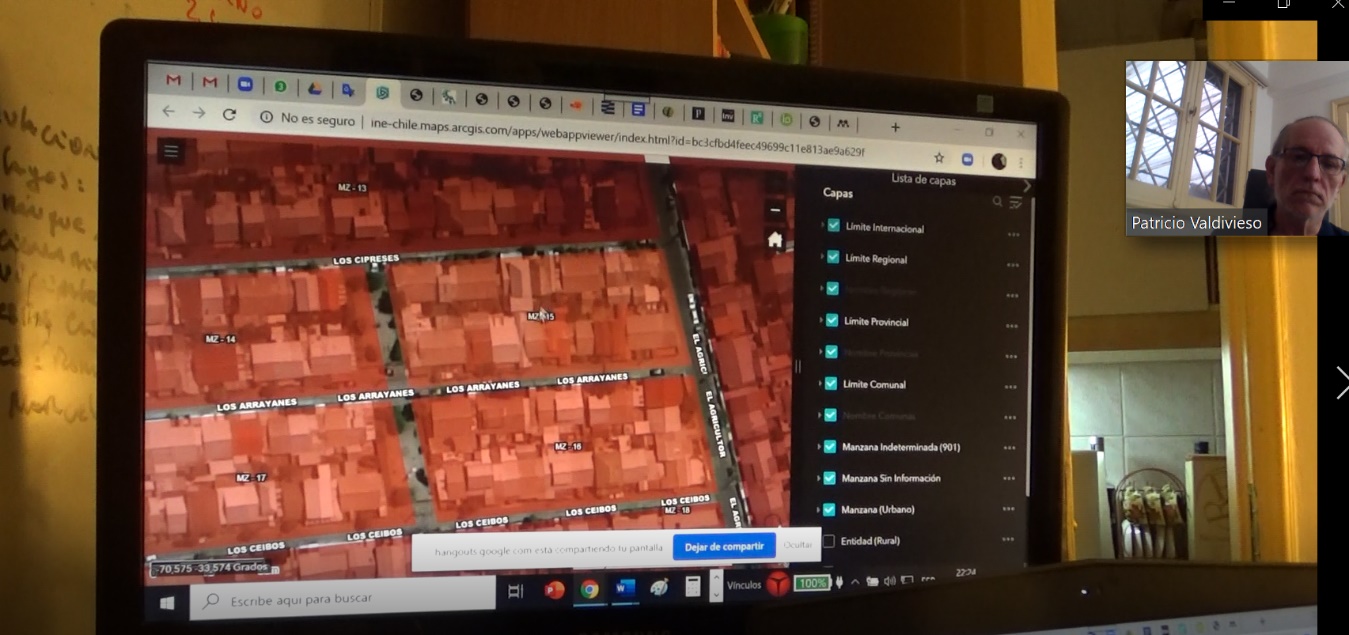Open Entidad (Rural) layer options menu
The image size is (1349, 635).
coord(1007,541)
